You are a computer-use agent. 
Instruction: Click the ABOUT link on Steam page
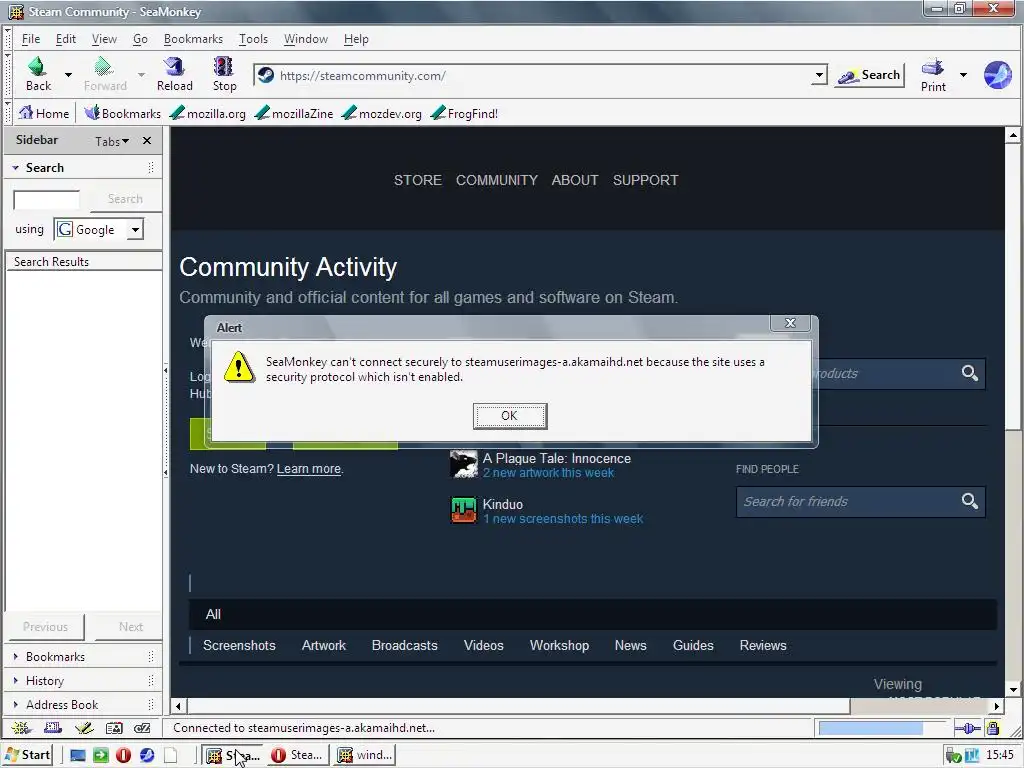point(575,180)
